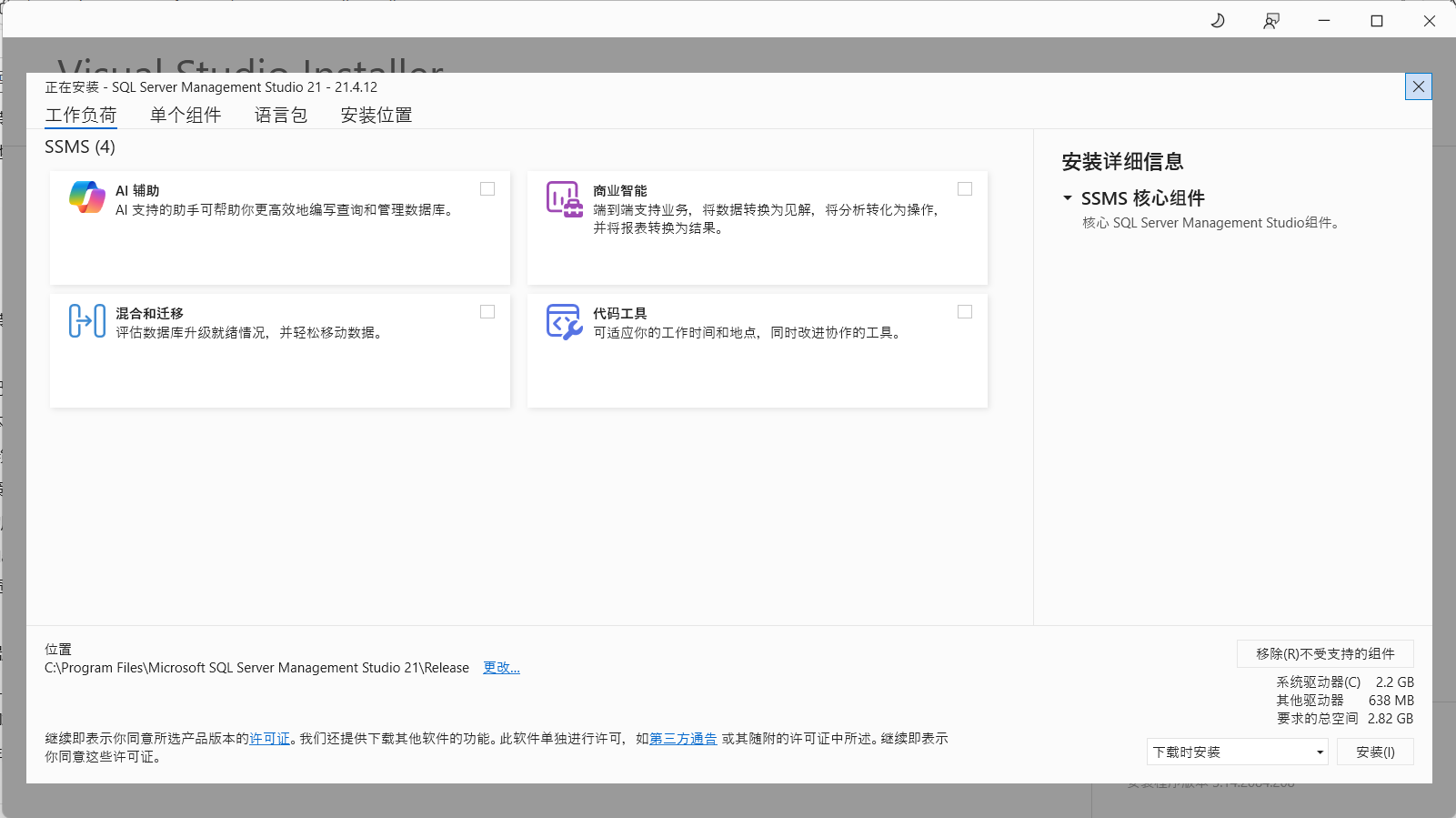Image resolution: width=1456 pixels, height=818 pixels.
Task: Select the 商业智能 workload title
Action: point(620,190)
